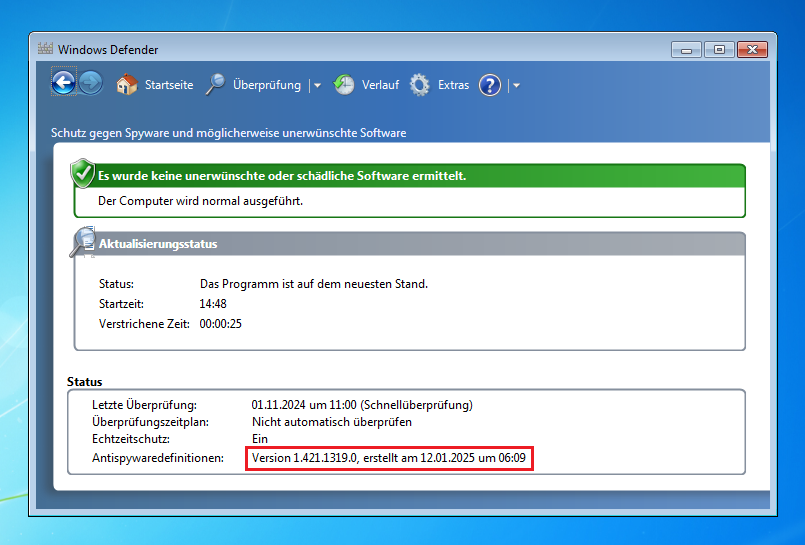805x545 pixels.
Task: Start a scan via Überprüfung label
Action: [x=267, y=85]
